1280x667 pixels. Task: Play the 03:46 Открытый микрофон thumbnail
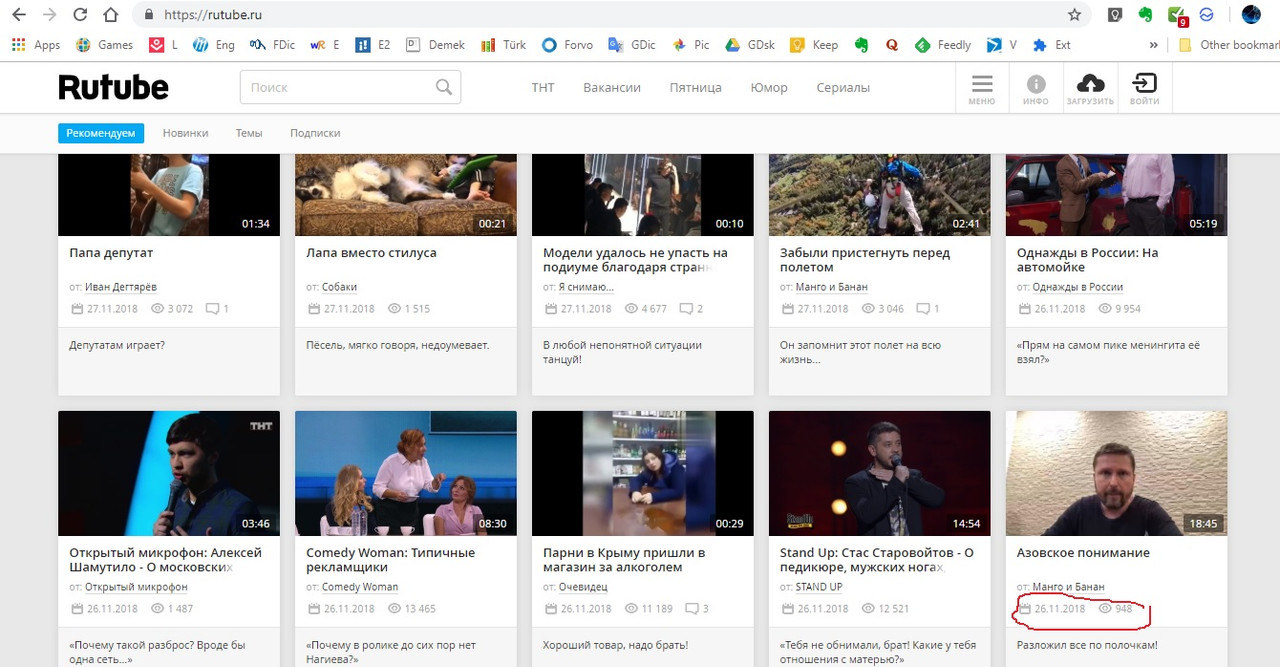tap(169, 473)
